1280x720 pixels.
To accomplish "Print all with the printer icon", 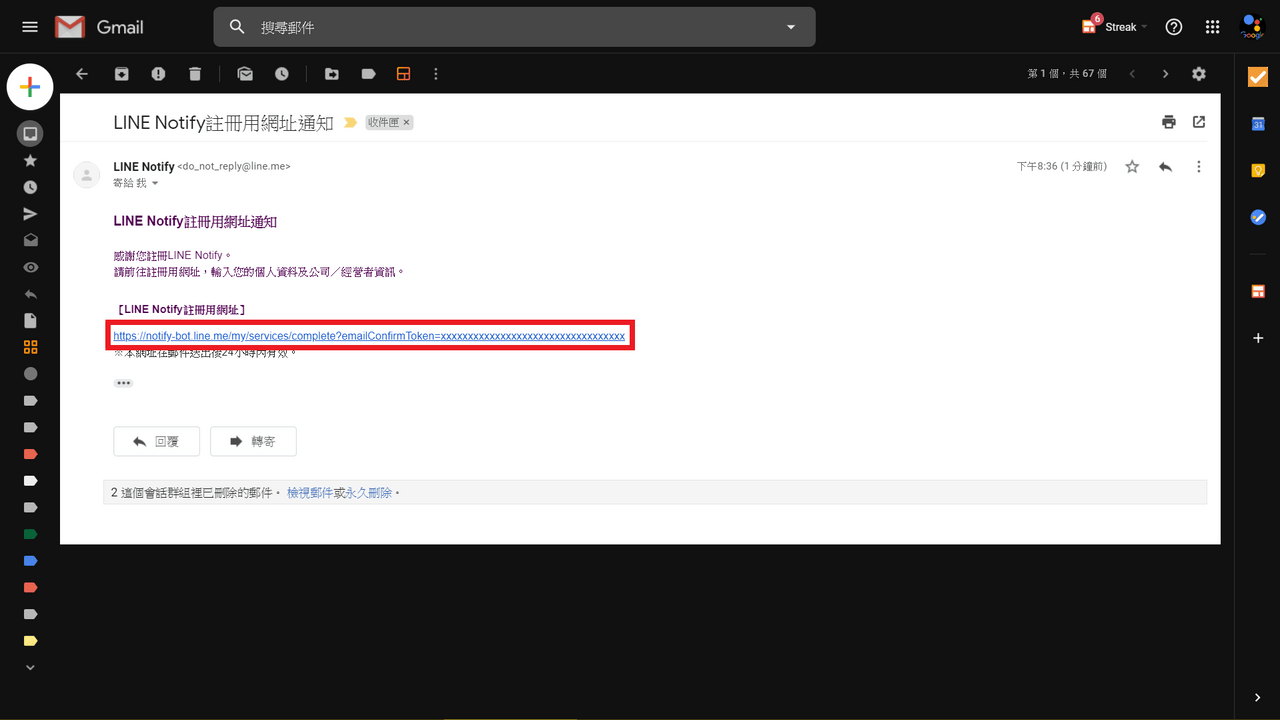I will point(1169,122).
